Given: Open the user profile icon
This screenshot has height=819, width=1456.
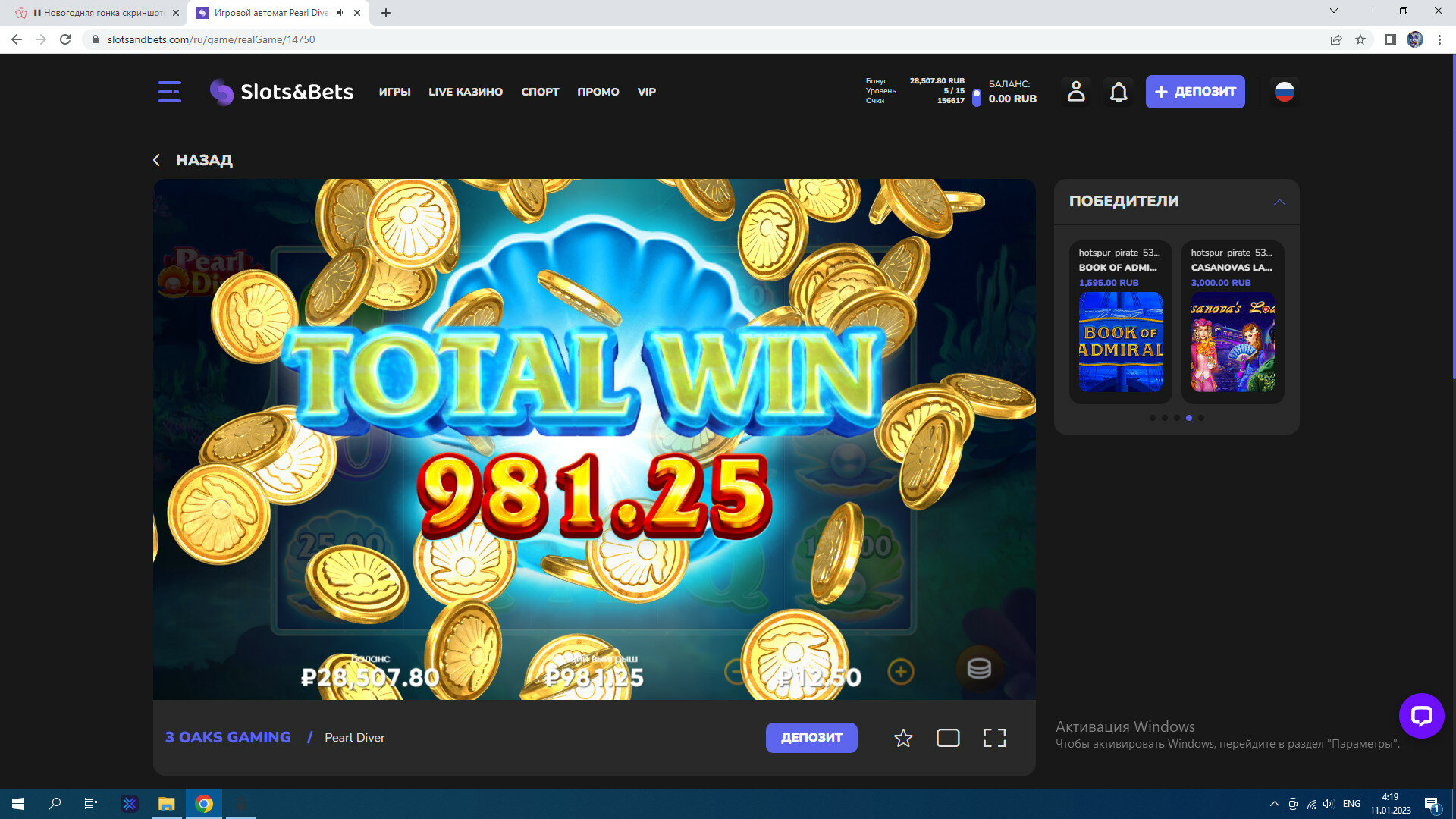Looking at the screenshot, I should coord(1075,92).
